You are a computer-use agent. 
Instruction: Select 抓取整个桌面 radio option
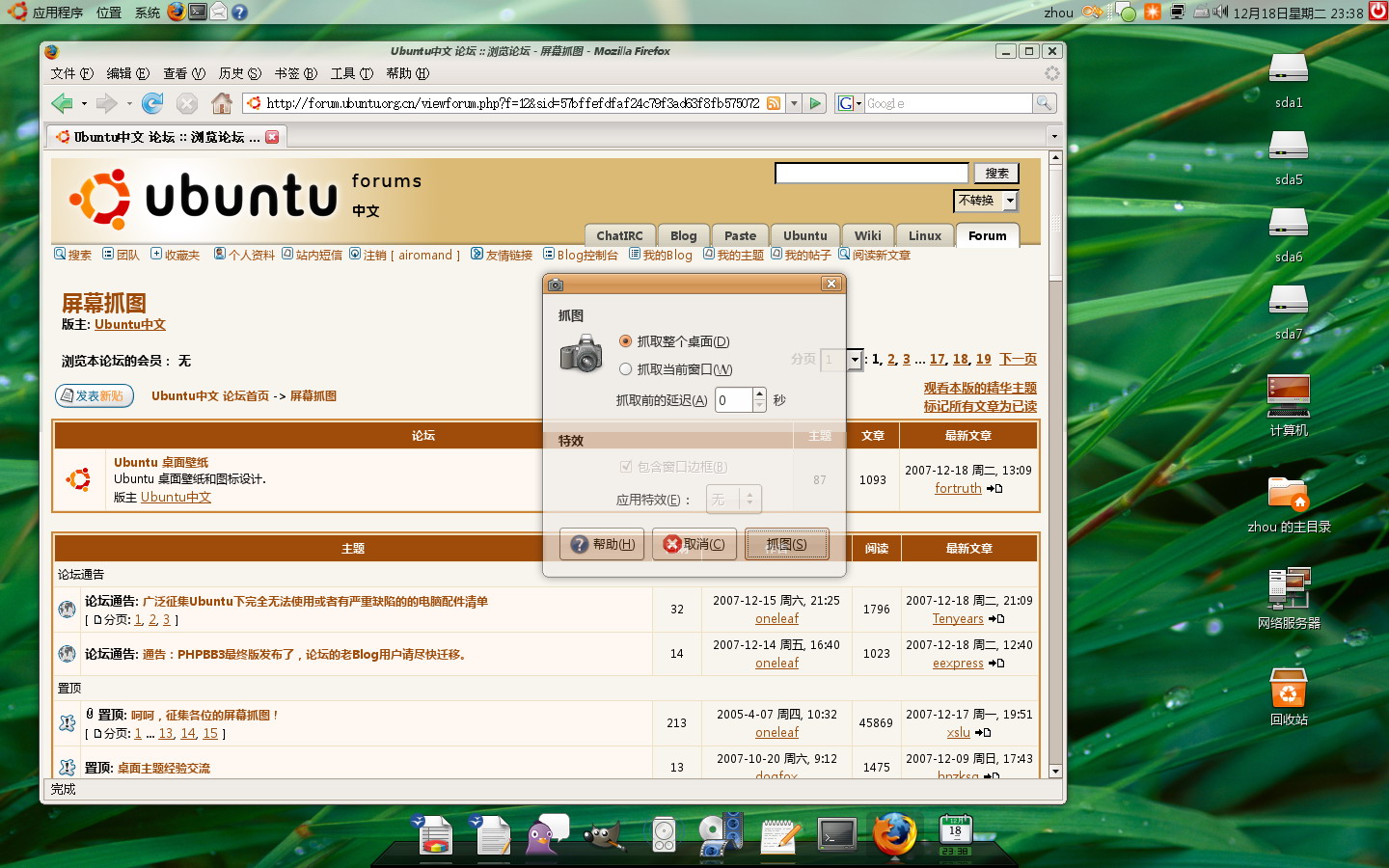(x=625, y=341)
